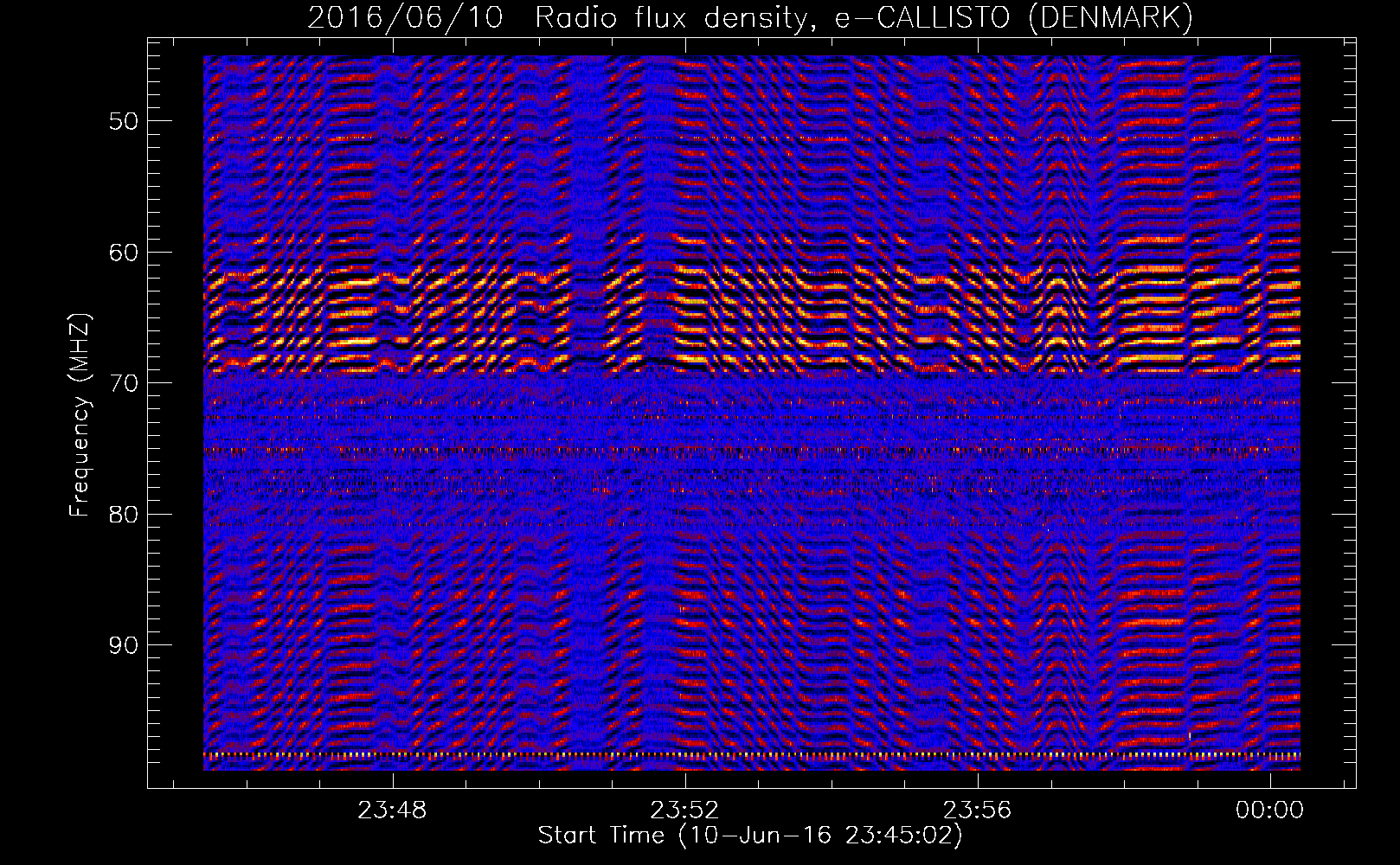Click the plot title mentioning e-CALLISTO (DENMARK)

[750, 18]
